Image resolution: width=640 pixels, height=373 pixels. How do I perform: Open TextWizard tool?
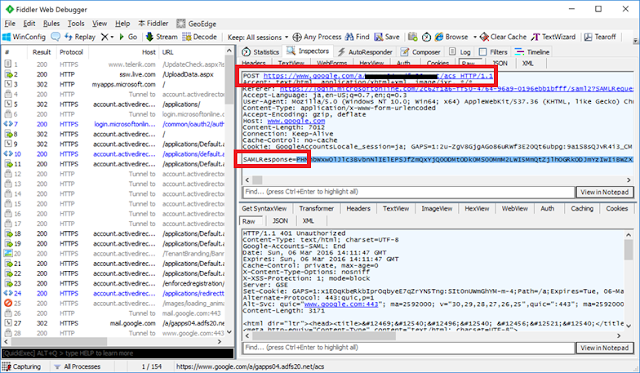point(553,37)
